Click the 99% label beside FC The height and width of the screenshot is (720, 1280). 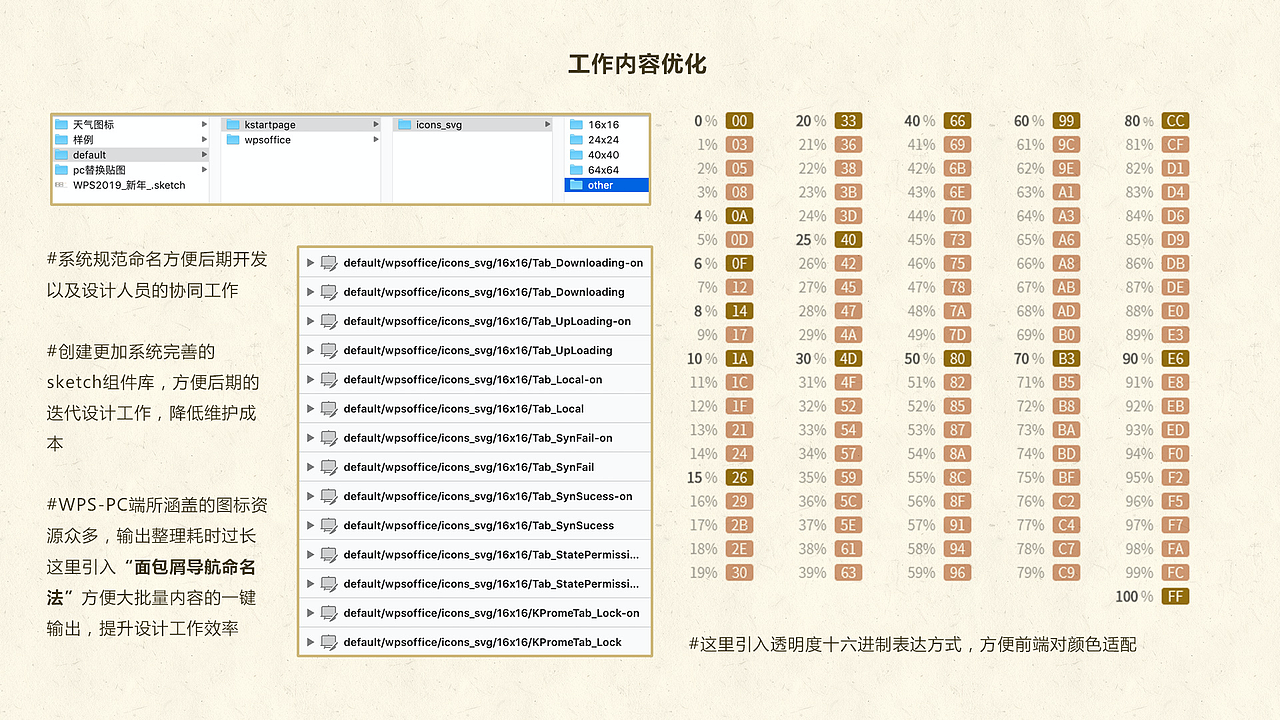tap(1140, 573)
